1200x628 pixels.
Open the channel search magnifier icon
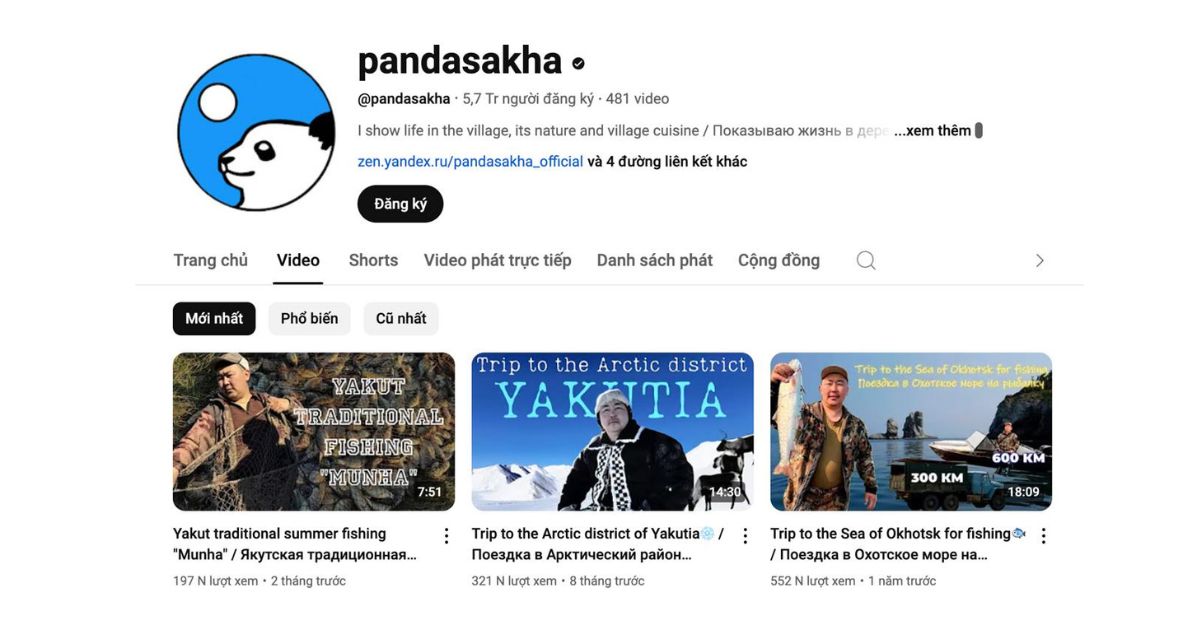[866, 260]
